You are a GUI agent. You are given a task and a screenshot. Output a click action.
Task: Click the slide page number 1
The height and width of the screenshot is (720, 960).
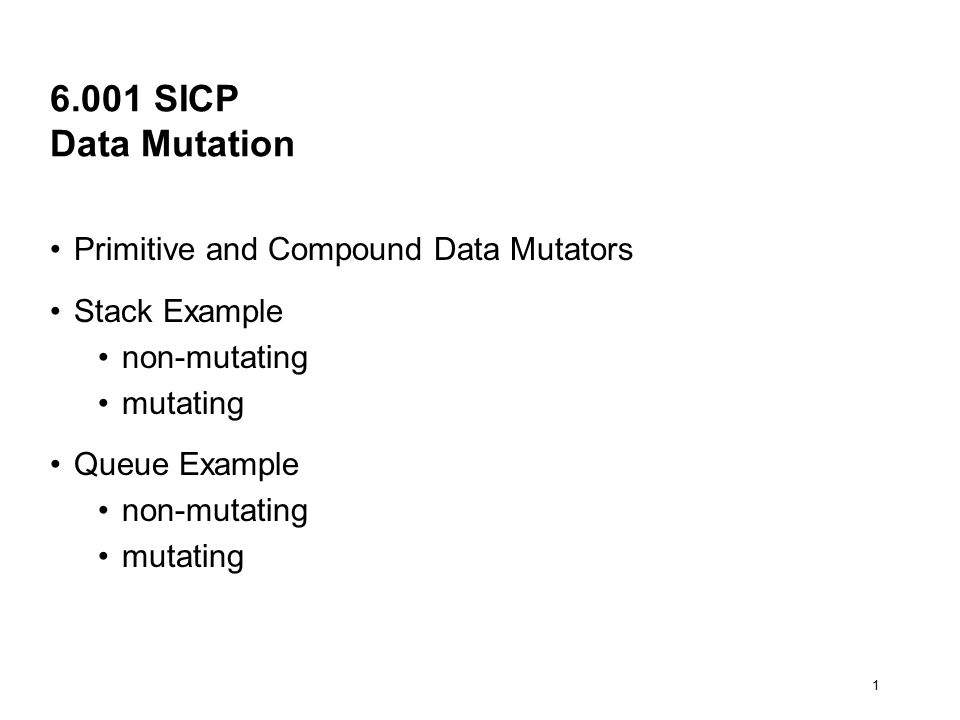point(876,685)
